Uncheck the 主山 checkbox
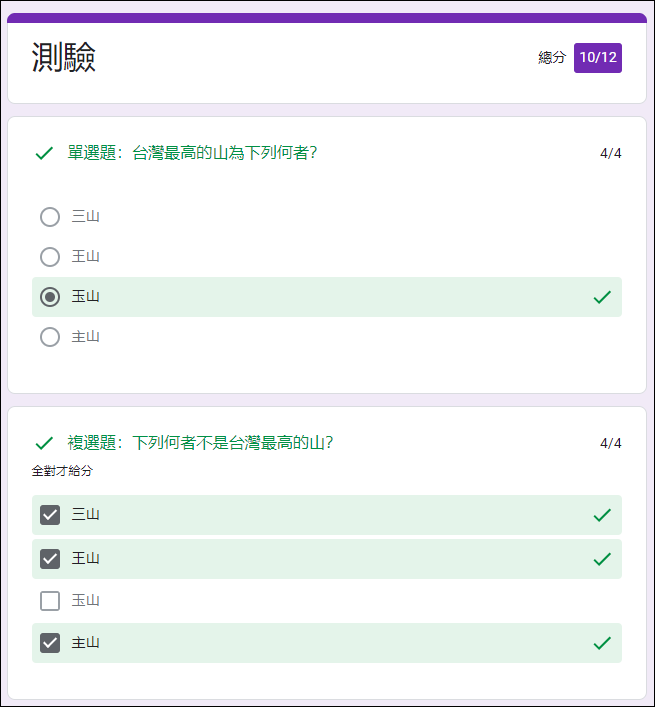Image resolution: width=655 pixels, height=707 pixels. [x=50, y=643]
